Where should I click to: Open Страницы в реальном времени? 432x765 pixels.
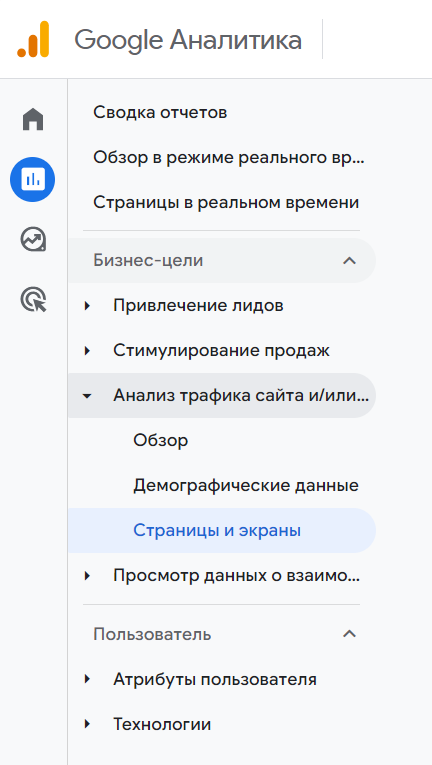[226, 202]
